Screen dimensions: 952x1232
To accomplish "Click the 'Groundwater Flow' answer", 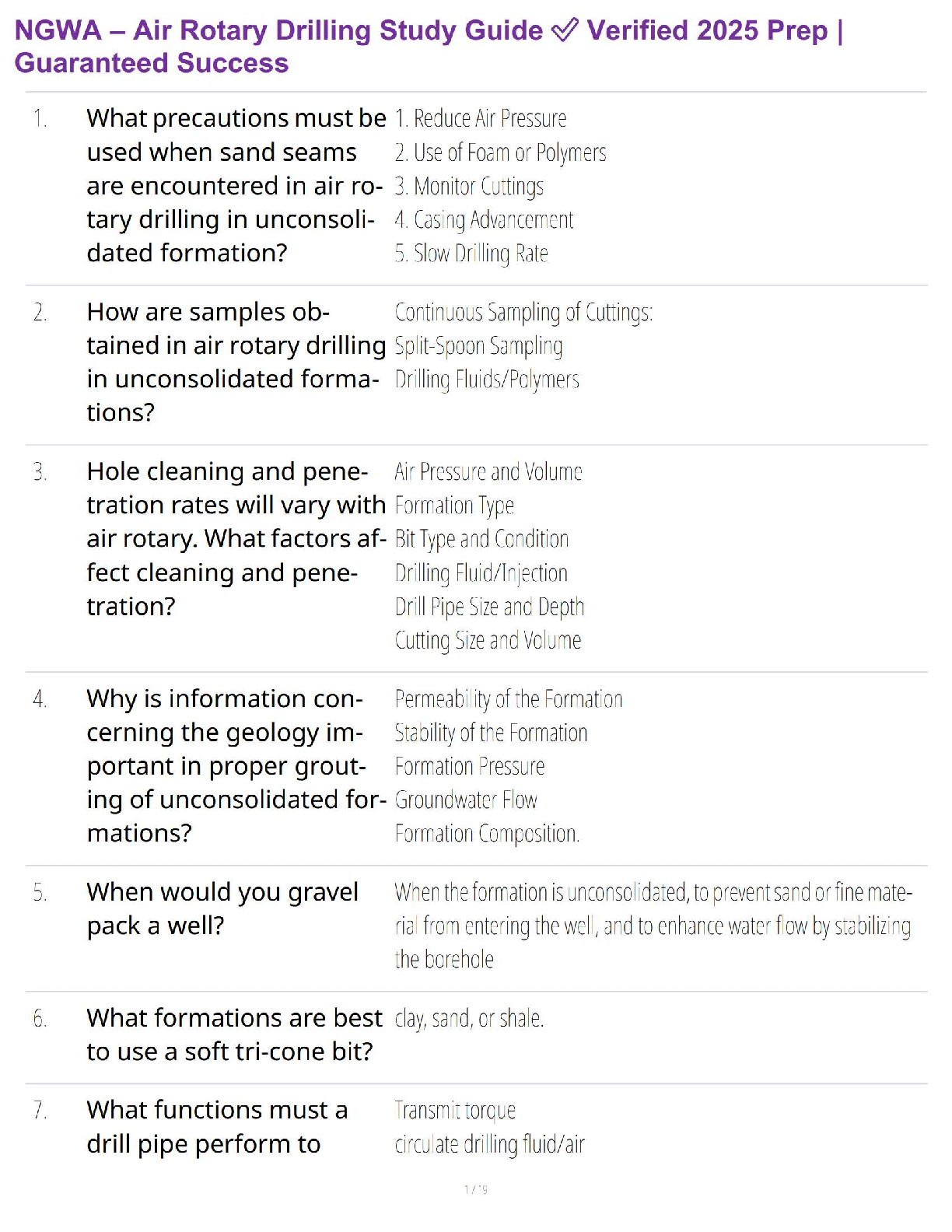I will click(466, 800).
